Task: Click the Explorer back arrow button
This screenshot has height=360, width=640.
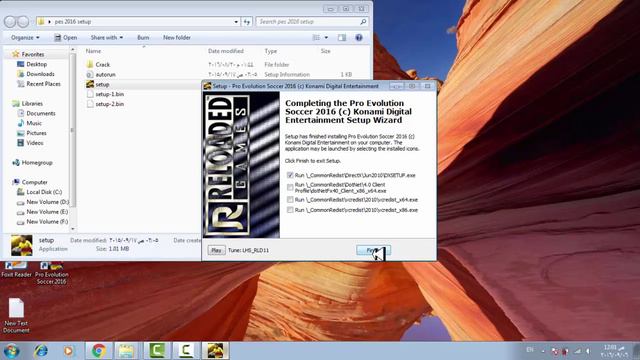Action: 10,22
